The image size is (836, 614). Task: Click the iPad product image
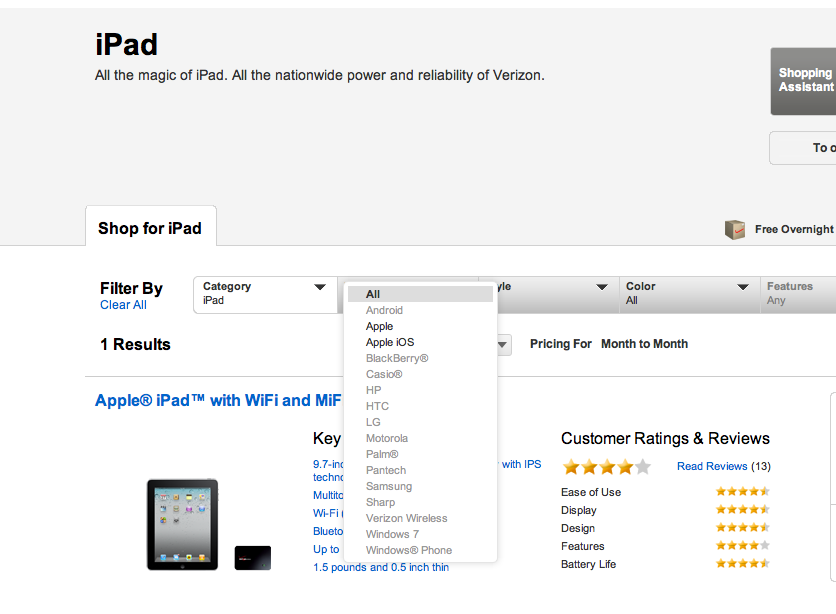point(182,525)
